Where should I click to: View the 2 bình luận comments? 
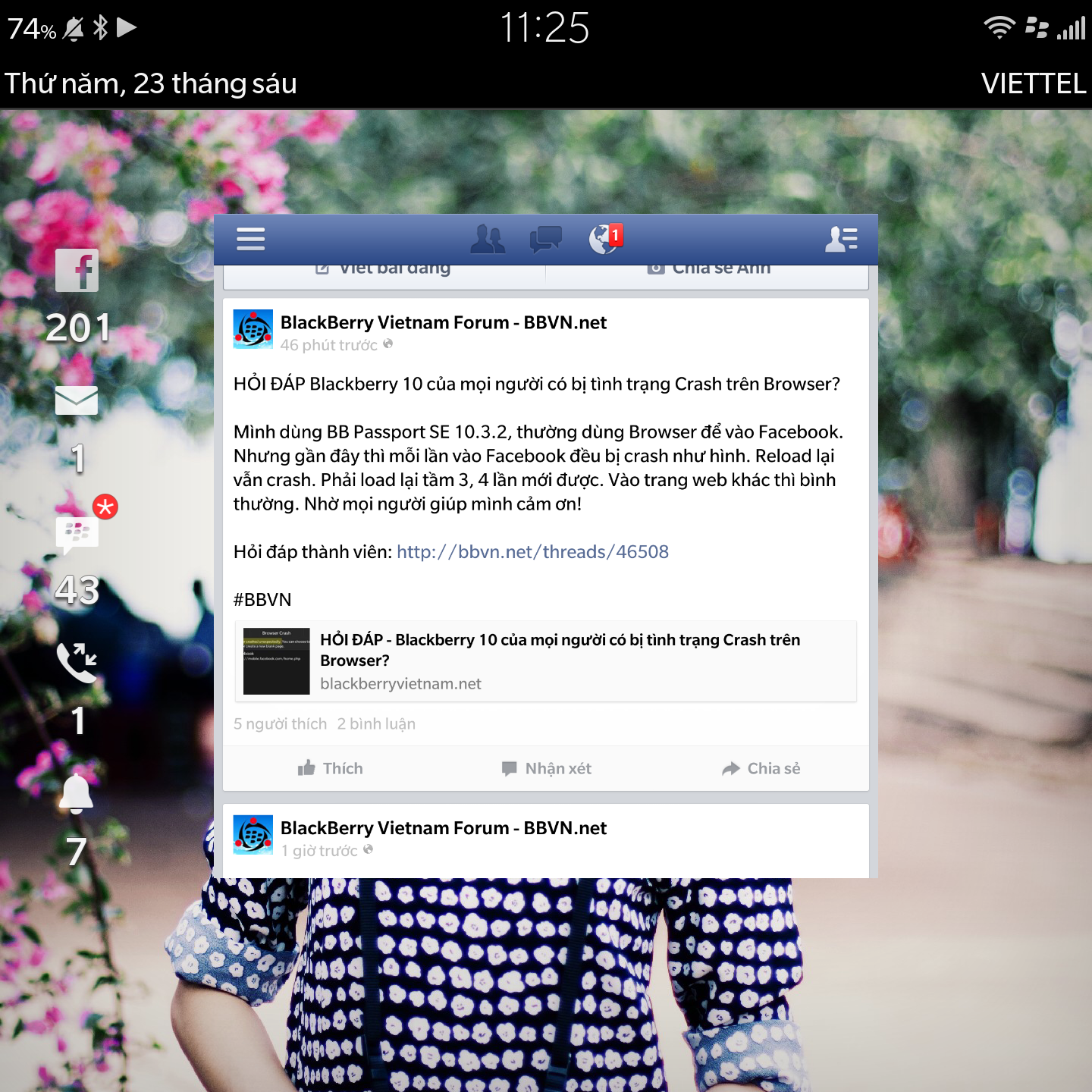(x=376, y=723)
